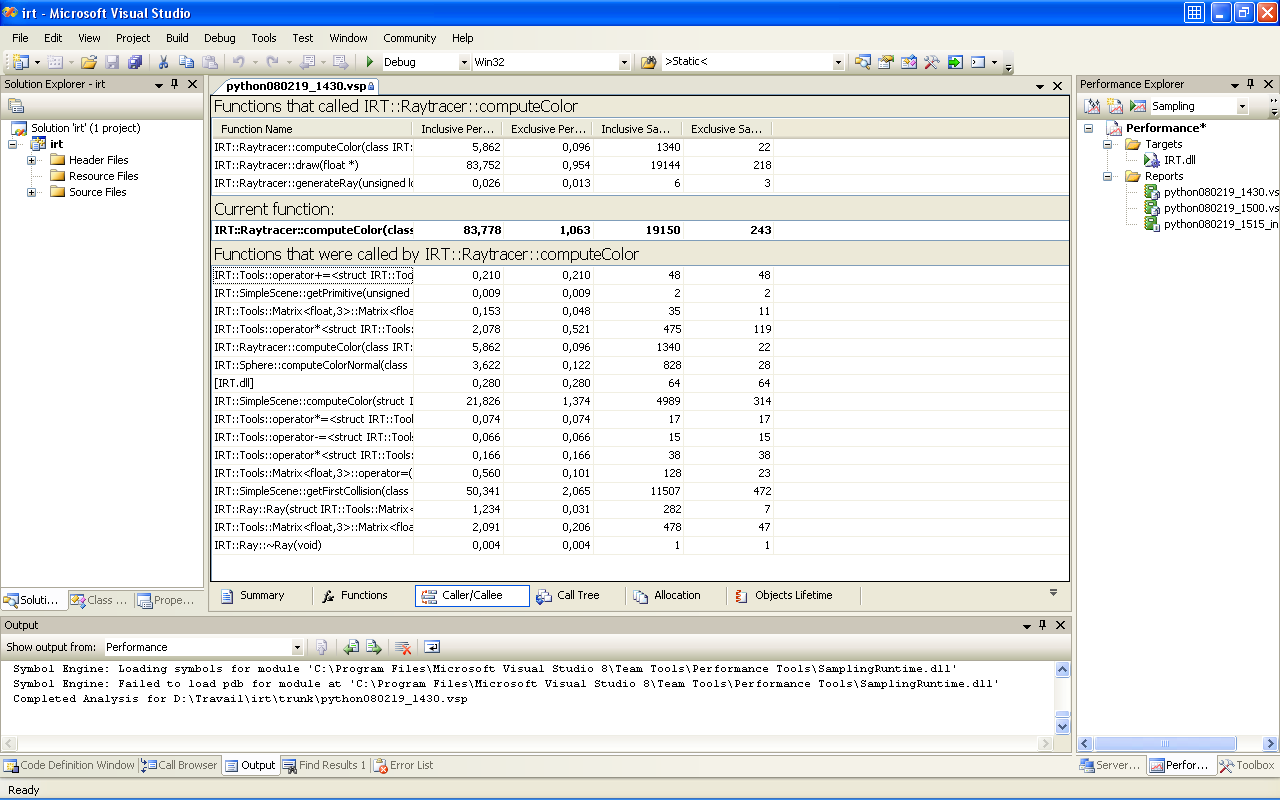Click the Solution Explorer Properties icon
Viewport: 1280px width, 800px height.
(16, 106)
